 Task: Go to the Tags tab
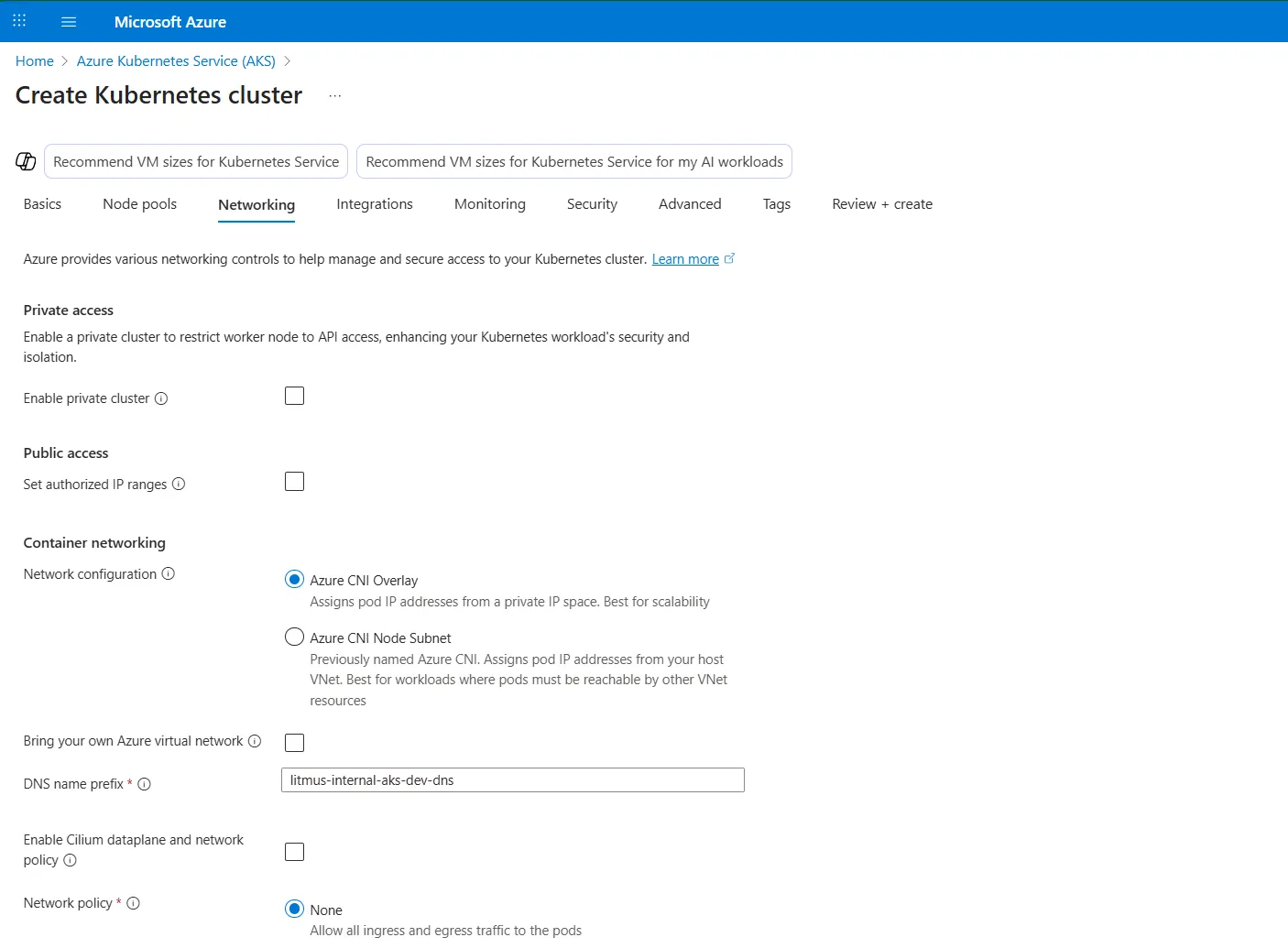coord(777,204)
